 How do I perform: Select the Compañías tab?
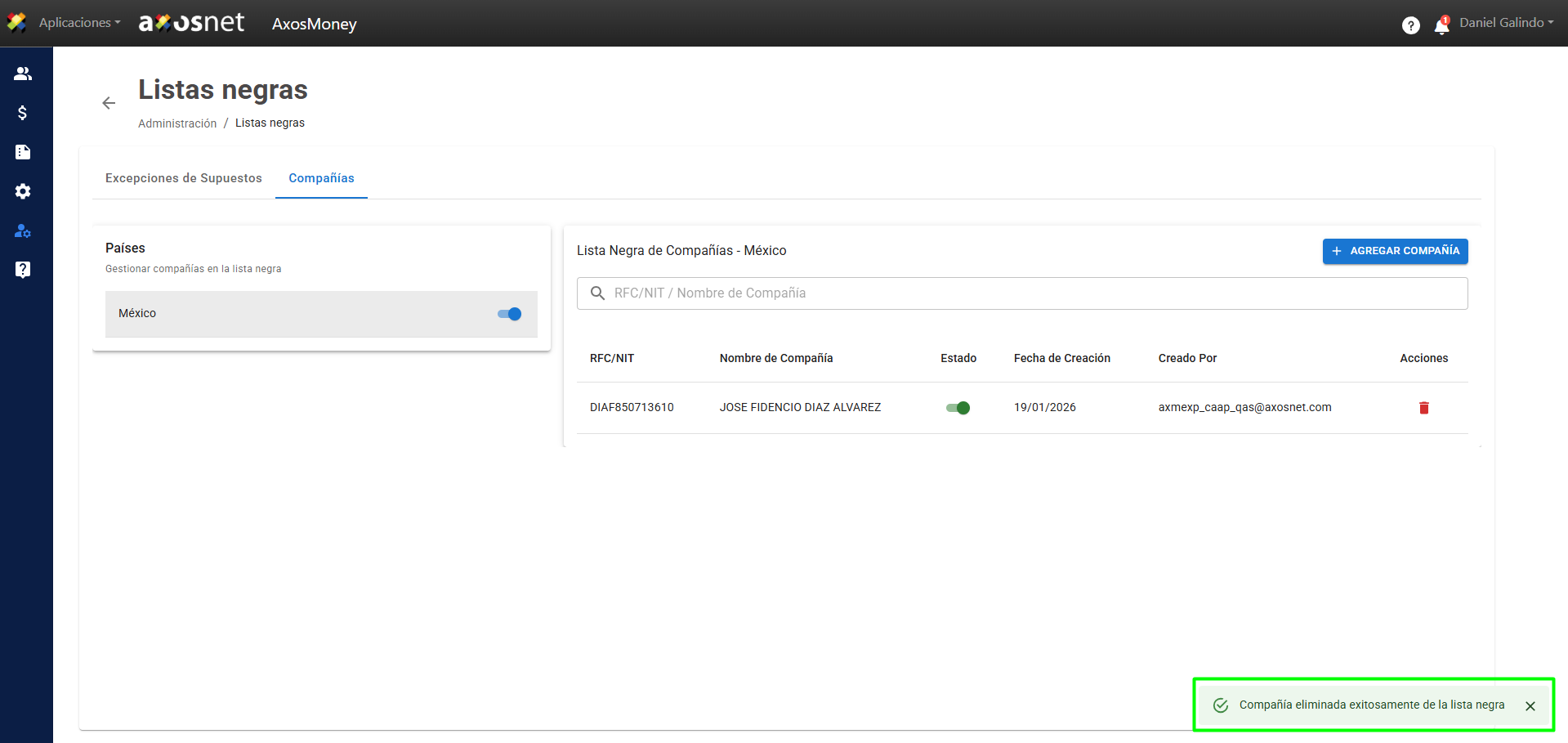coord(321,178)
